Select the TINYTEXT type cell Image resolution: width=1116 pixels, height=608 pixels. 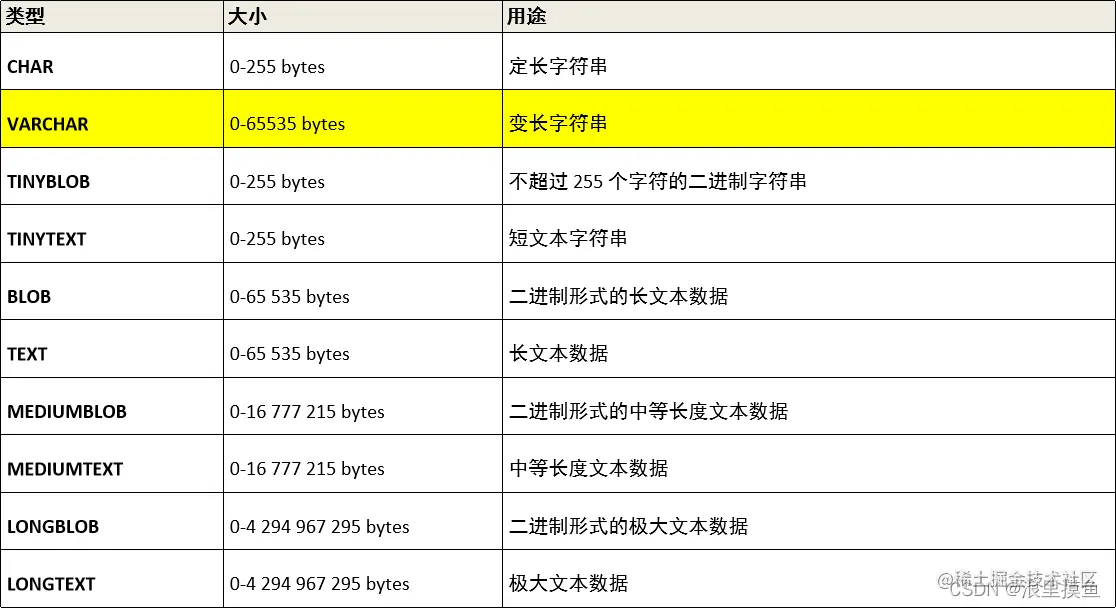pos(112,234)
